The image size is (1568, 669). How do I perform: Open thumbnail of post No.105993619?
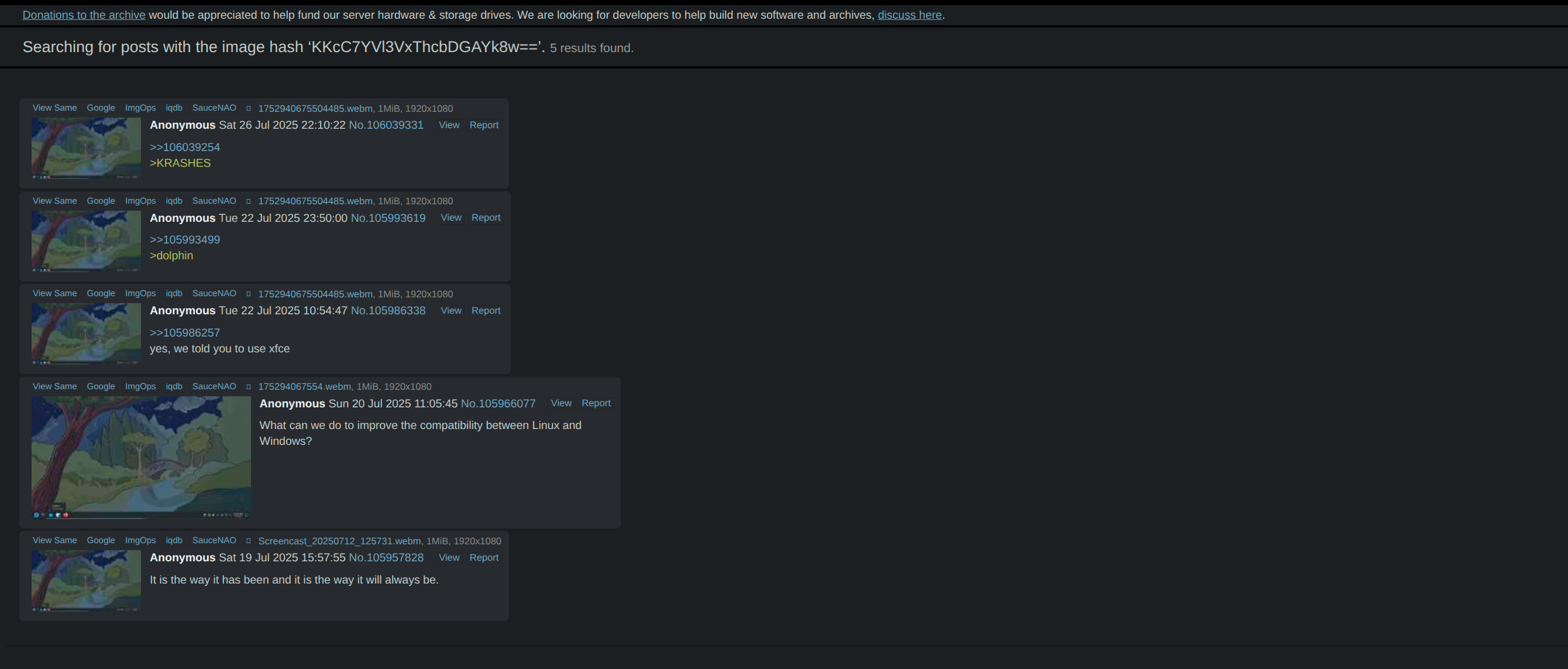click(87, 241)
